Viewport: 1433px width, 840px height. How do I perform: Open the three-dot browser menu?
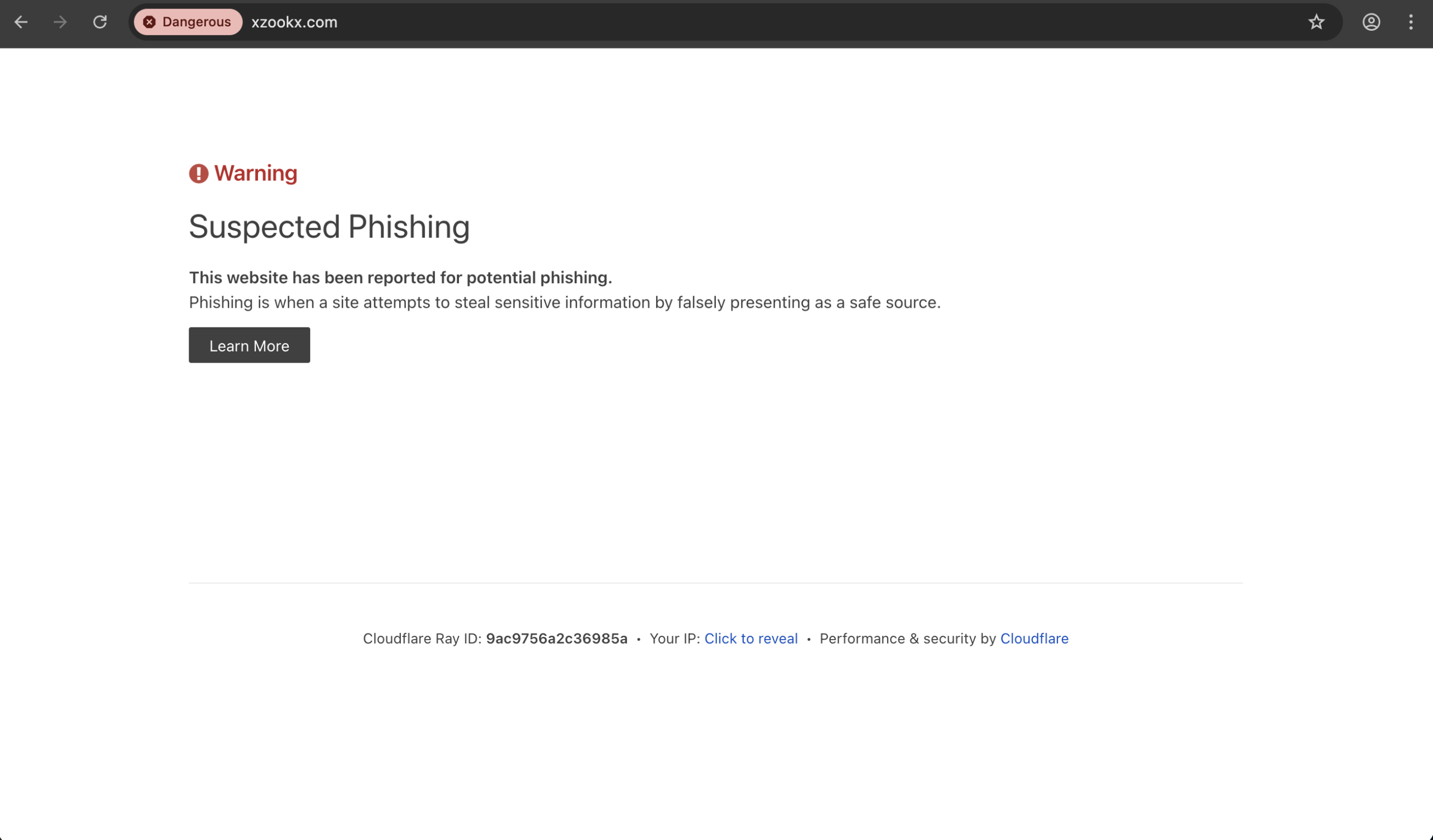tap(1411, 22)
